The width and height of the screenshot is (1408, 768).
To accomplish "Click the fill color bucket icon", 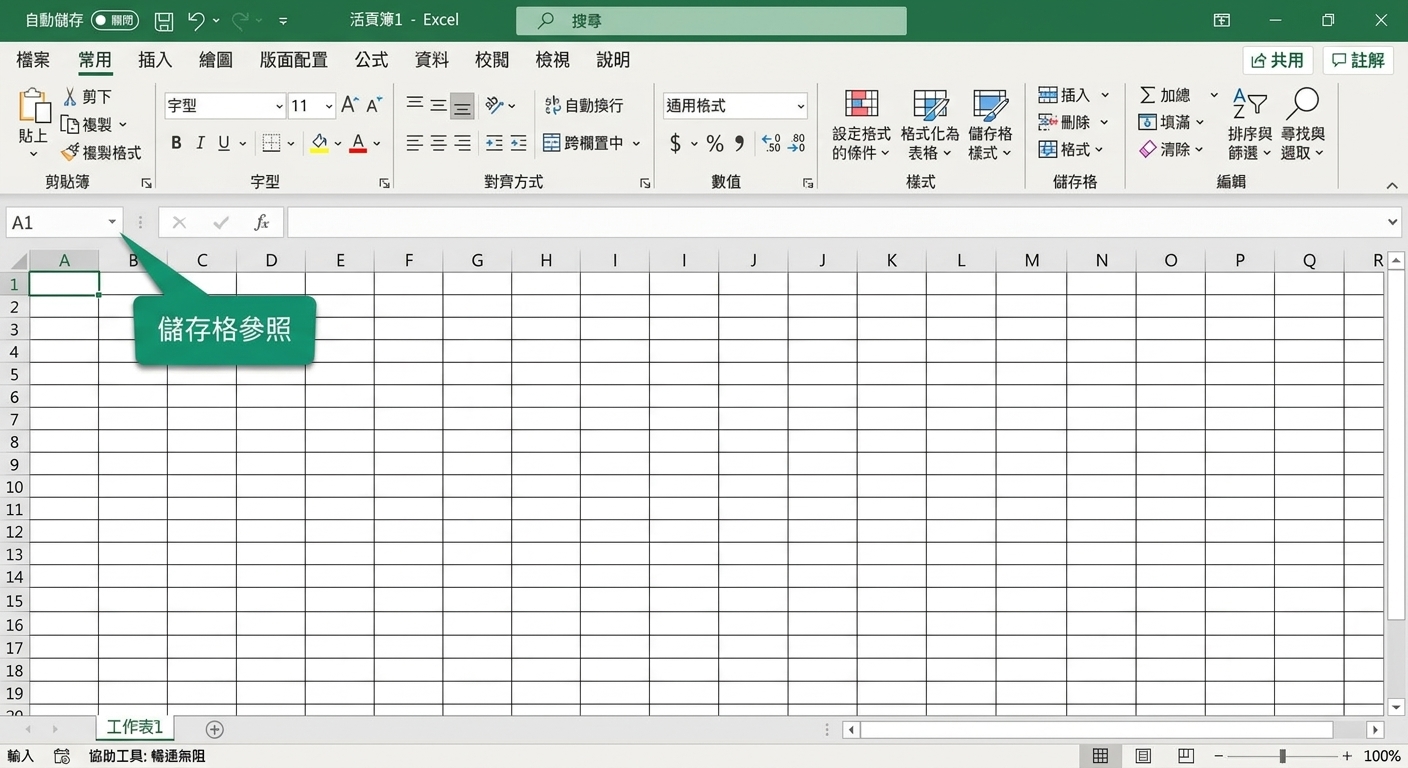I will tap(319, 143).
